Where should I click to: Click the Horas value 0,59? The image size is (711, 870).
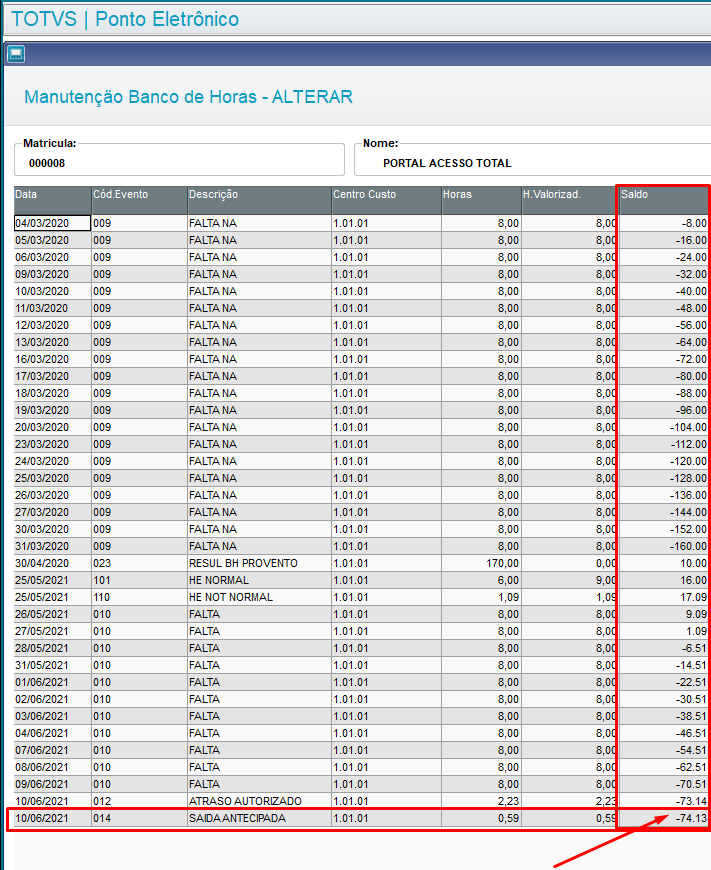pos(508,818)
